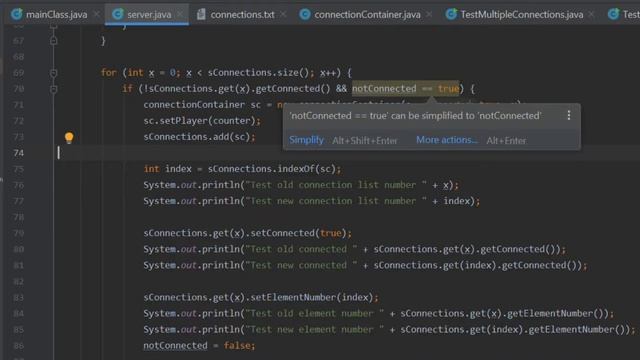Click the connectionContainer.java class icon
The height and width of the screenshot is (360, 640).
click(x=304, y=14)
